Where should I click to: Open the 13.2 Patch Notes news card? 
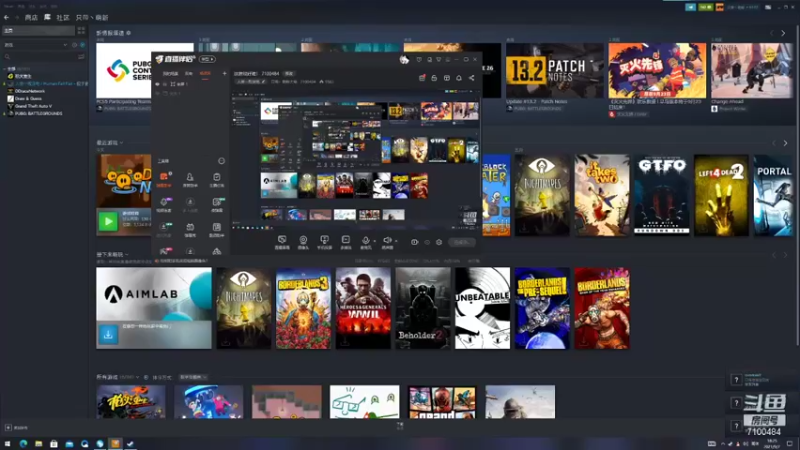pos(555,70)
